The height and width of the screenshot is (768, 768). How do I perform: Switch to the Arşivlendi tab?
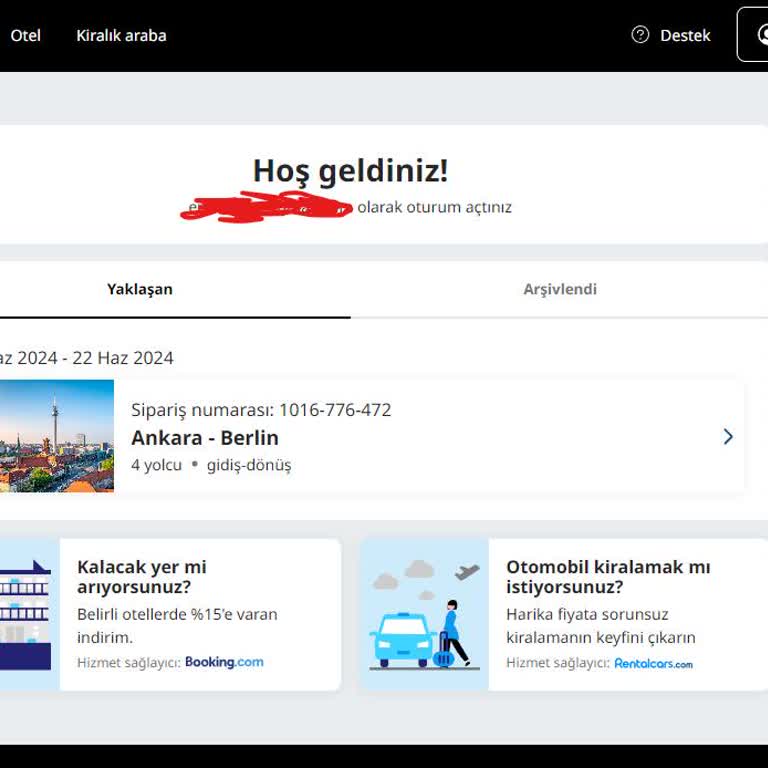[560, 289]
